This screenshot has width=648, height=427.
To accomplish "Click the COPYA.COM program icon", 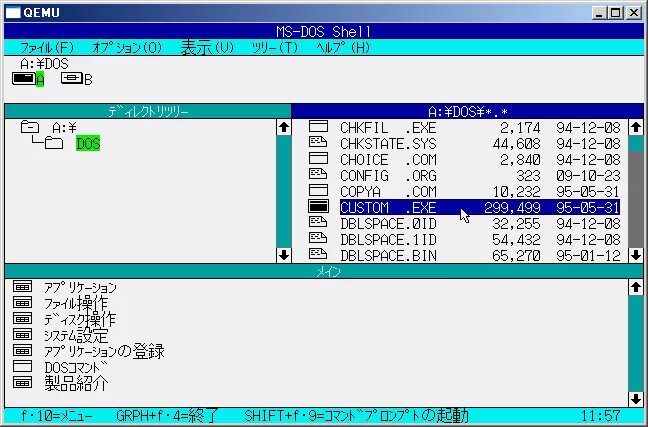I will click(318, 190).
